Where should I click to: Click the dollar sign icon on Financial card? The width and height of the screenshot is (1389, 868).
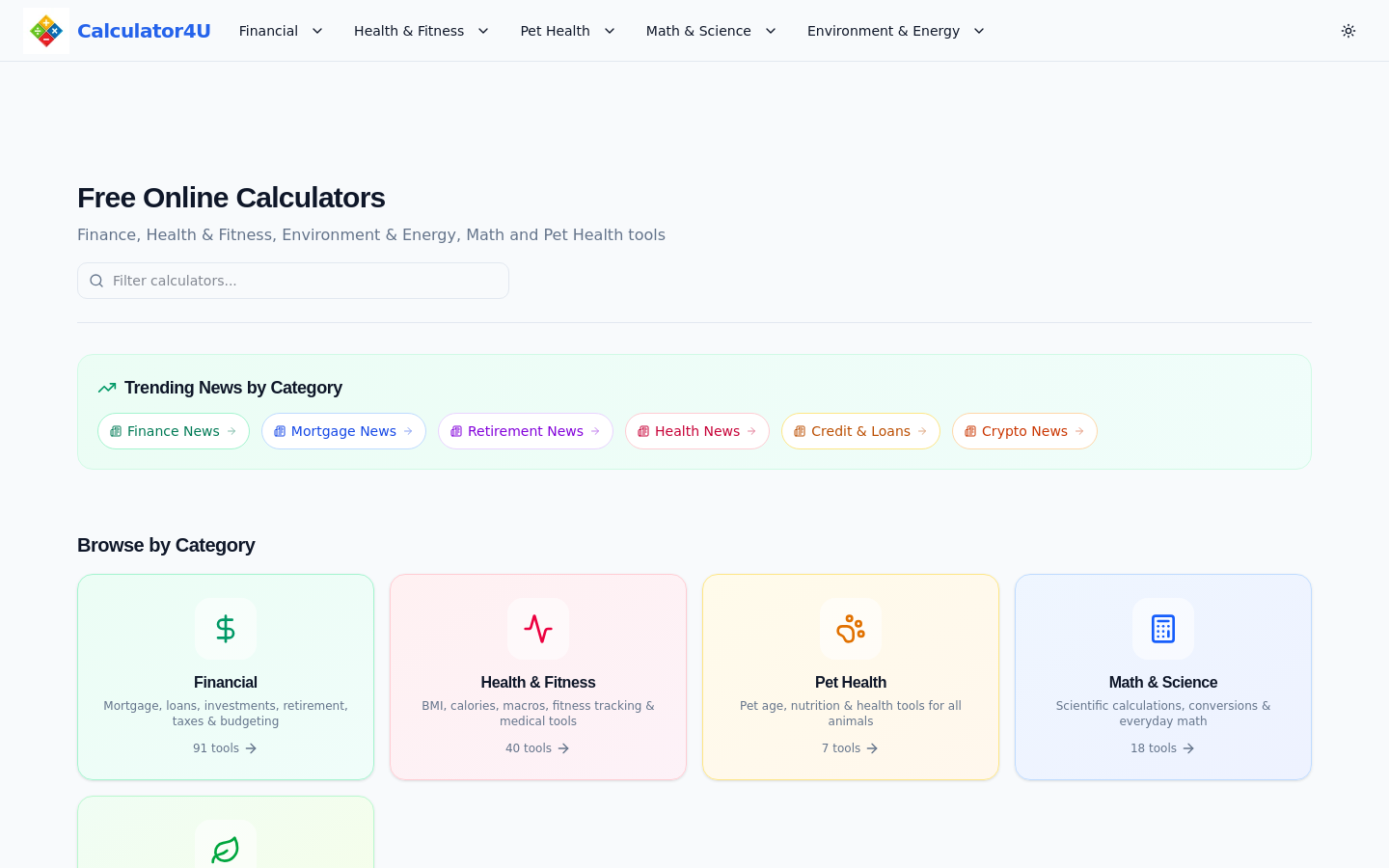pos(226,629)
